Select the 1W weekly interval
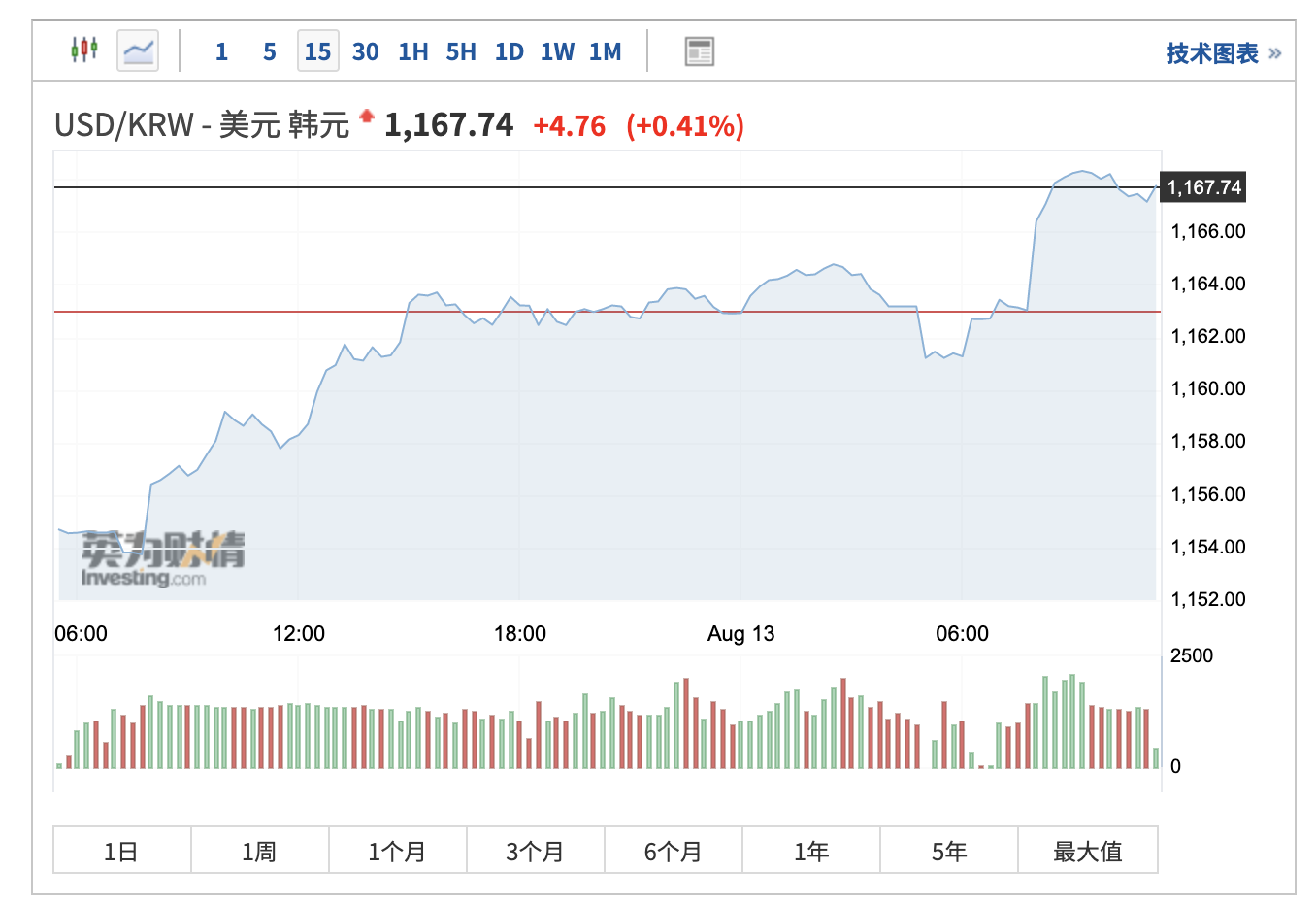 click(x=557, y=52)
